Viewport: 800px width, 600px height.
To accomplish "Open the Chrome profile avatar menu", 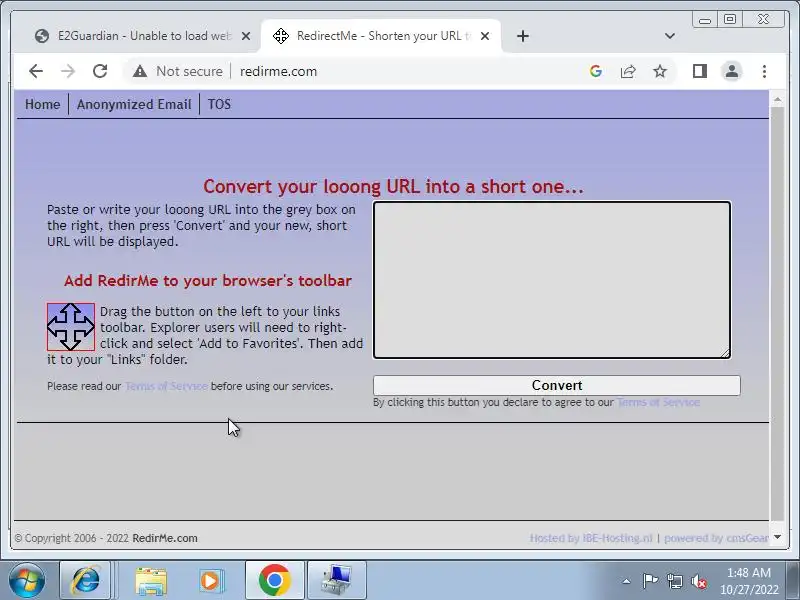I will 732,71.
